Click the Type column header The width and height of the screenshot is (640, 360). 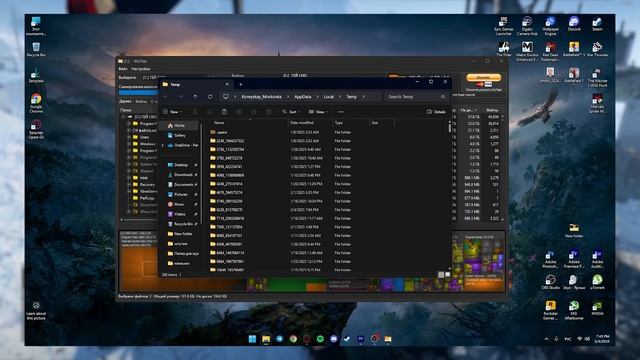339,122
